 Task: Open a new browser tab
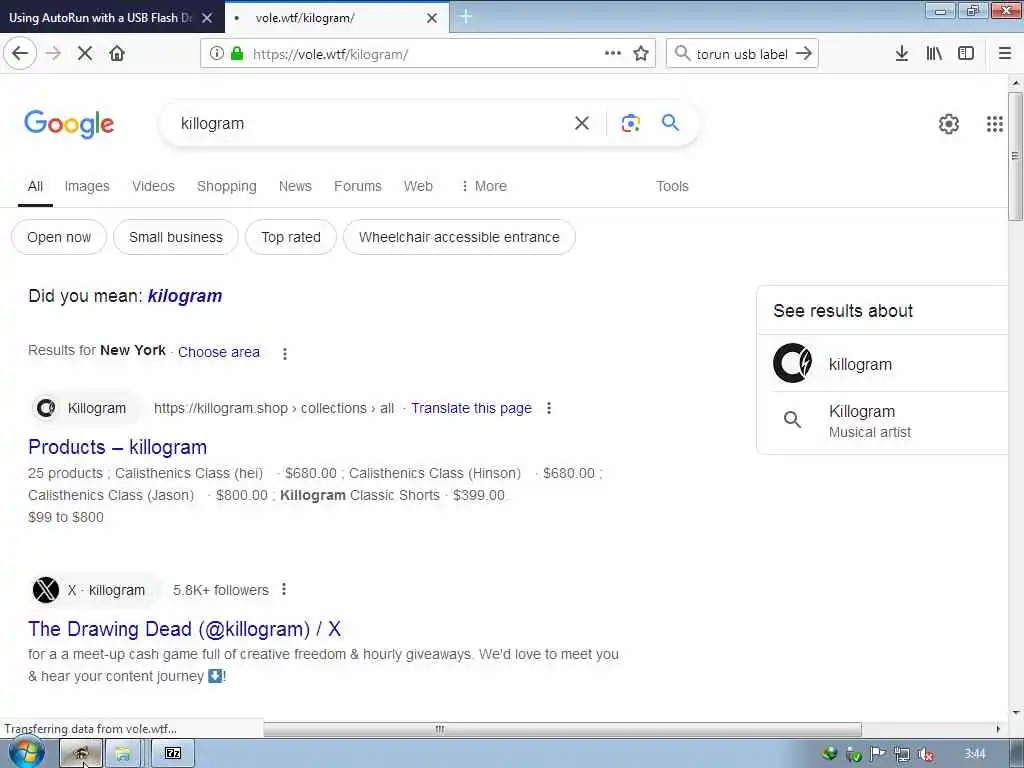(466, 17)
